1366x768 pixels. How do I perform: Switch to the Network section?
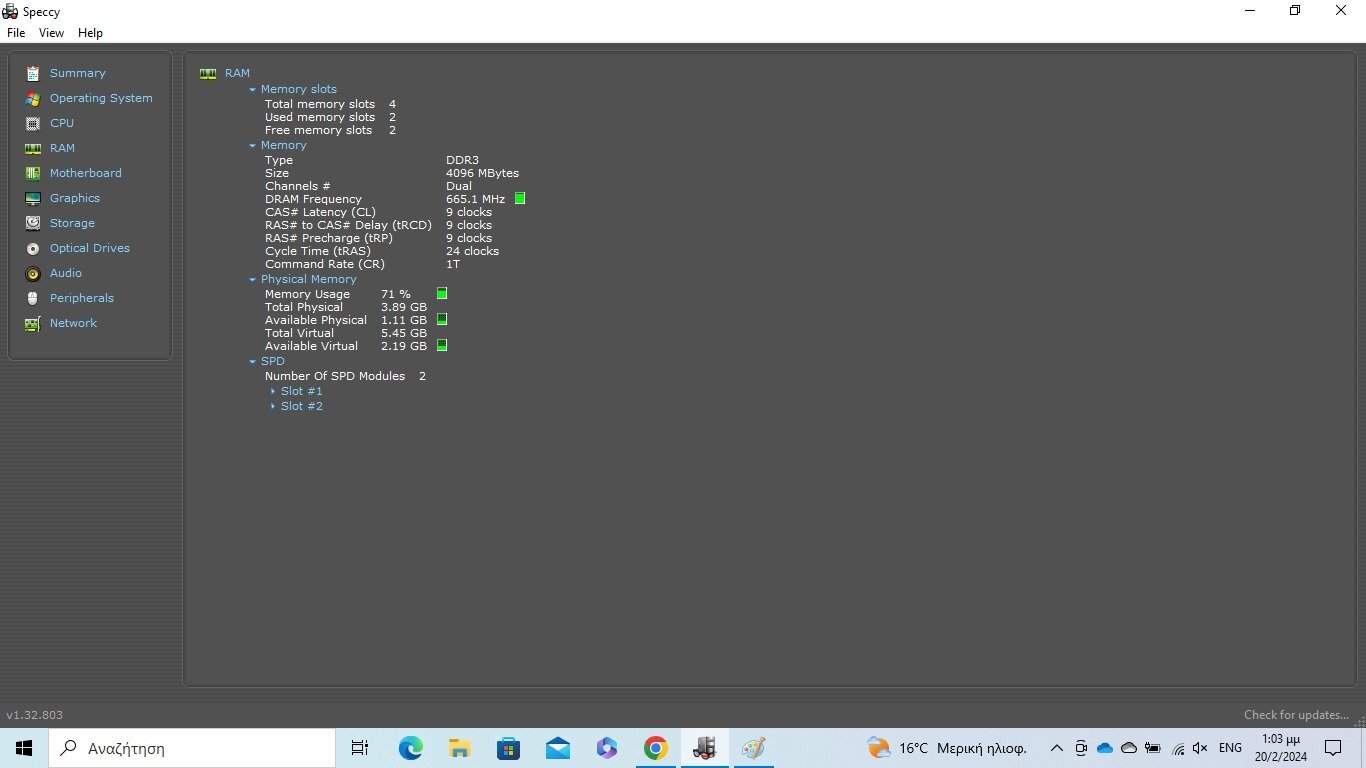tap(73, 323)
